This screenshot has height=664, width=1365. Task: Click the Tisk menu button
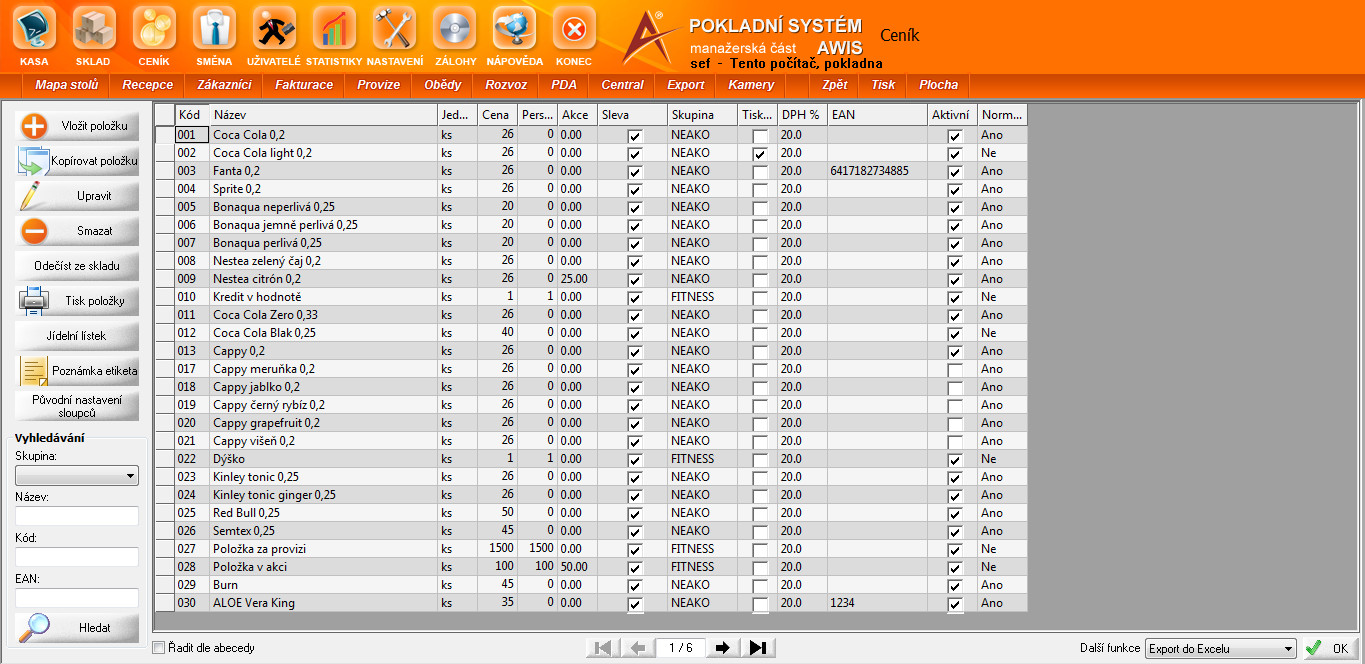883,85
